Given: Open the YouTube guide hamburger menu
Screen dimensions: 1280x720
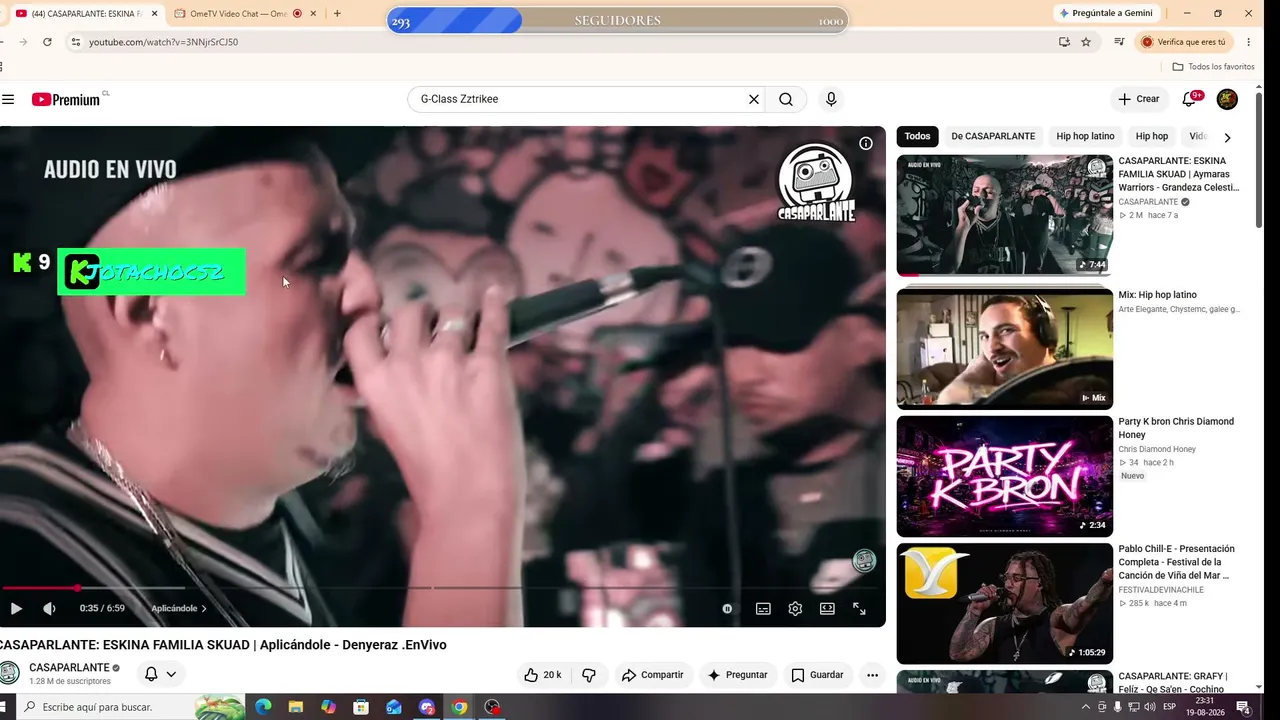Looking at the screenshot, I should (8, 99).
